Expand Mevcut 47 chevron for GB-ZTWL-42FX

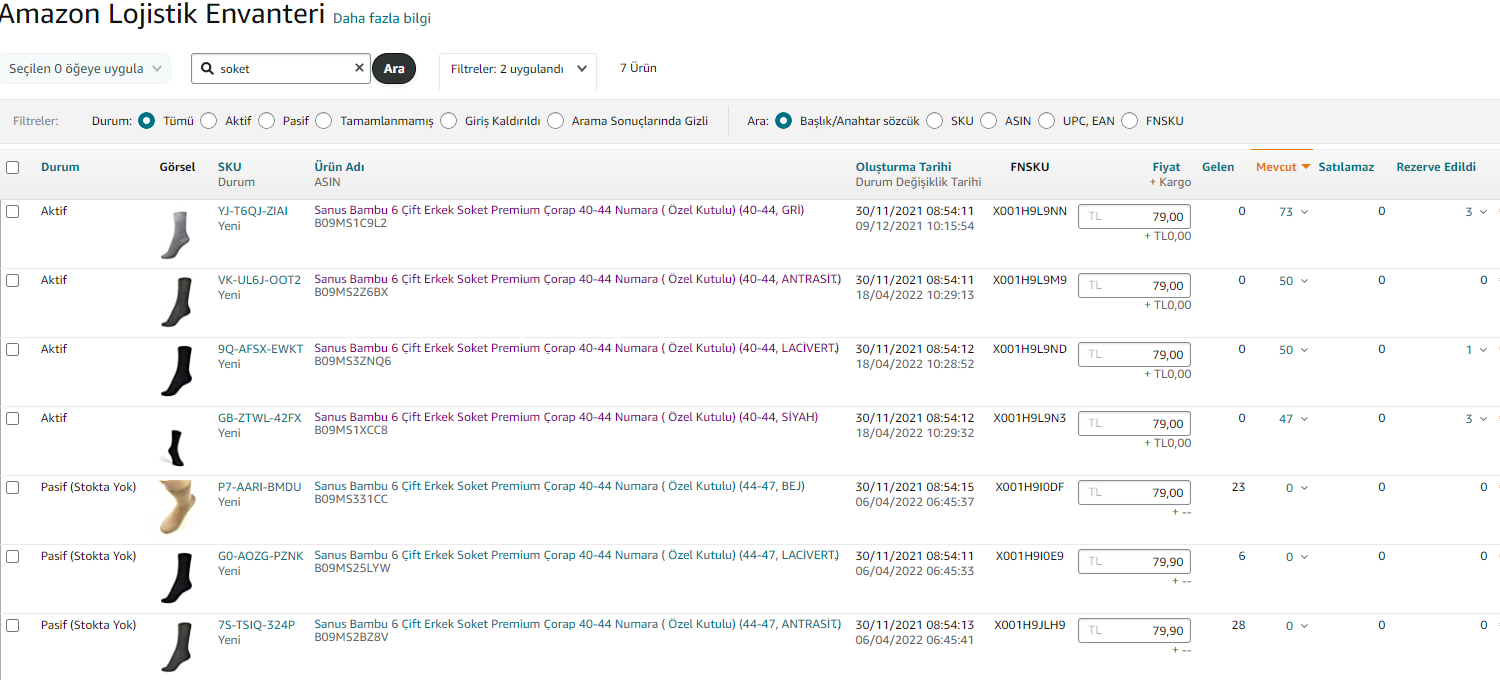[1304, 419]
